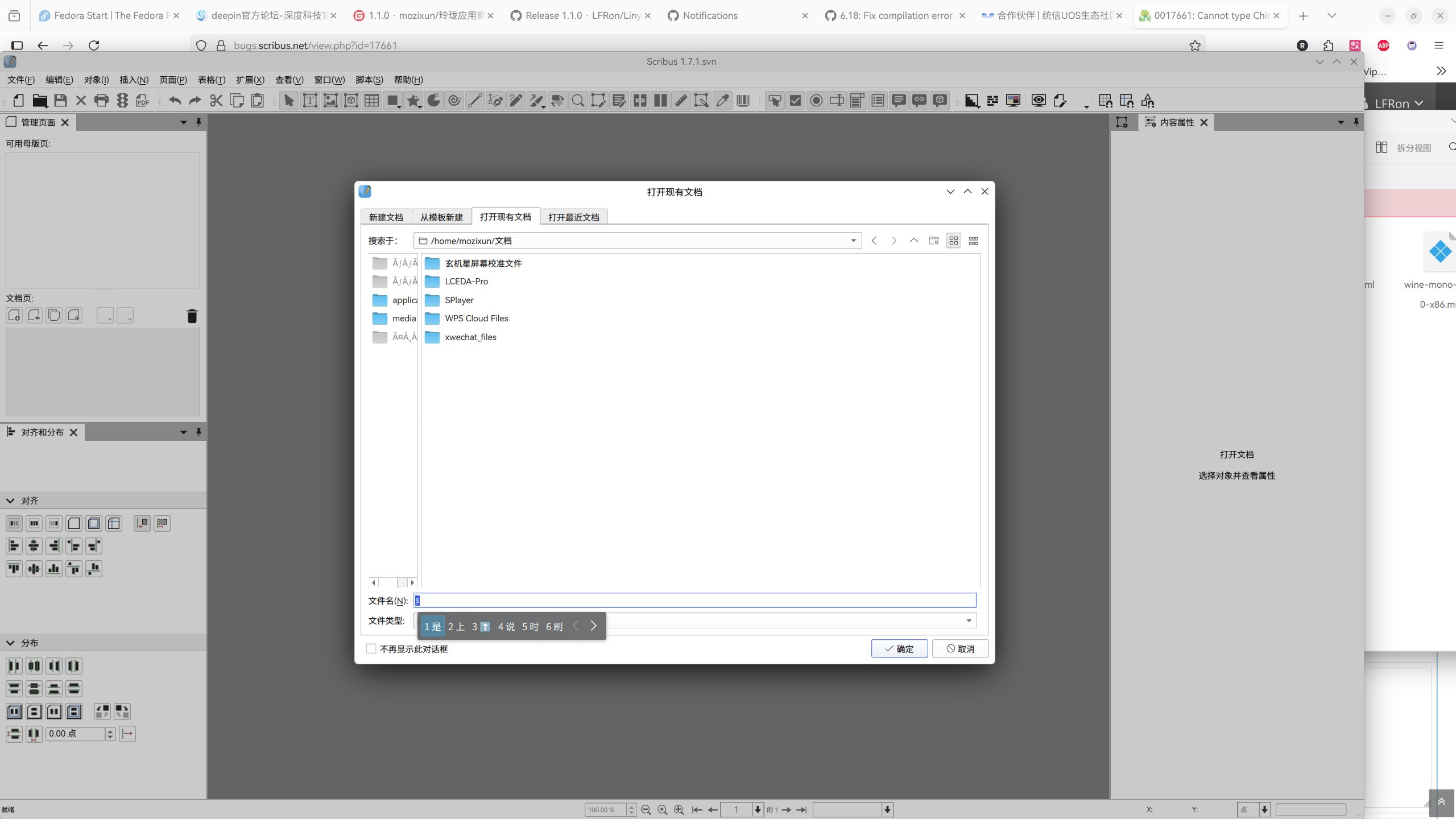This screenshot has height=819, width=1456.
Task: Toggle icon list view mode in file dialog
Action: tap(953, 241)
